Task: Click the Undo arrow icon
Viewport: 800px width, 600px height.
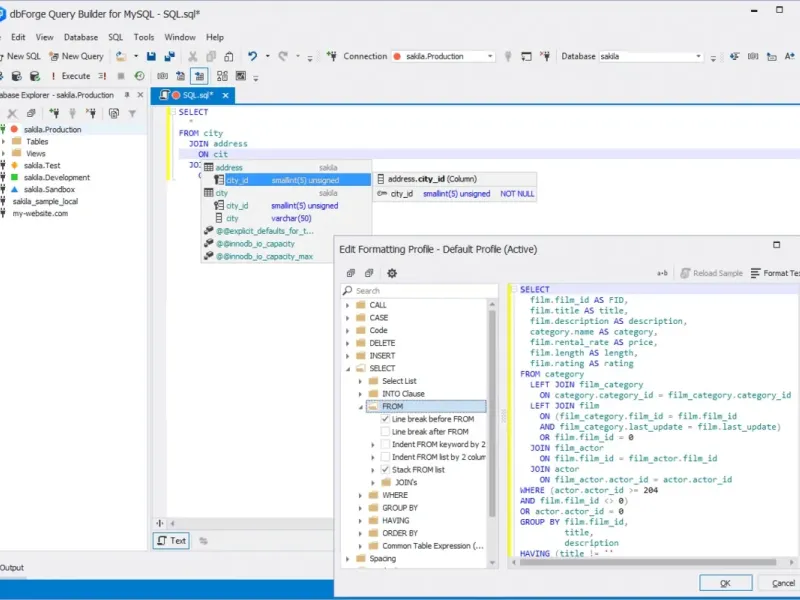Action: [x=253, y=57]
